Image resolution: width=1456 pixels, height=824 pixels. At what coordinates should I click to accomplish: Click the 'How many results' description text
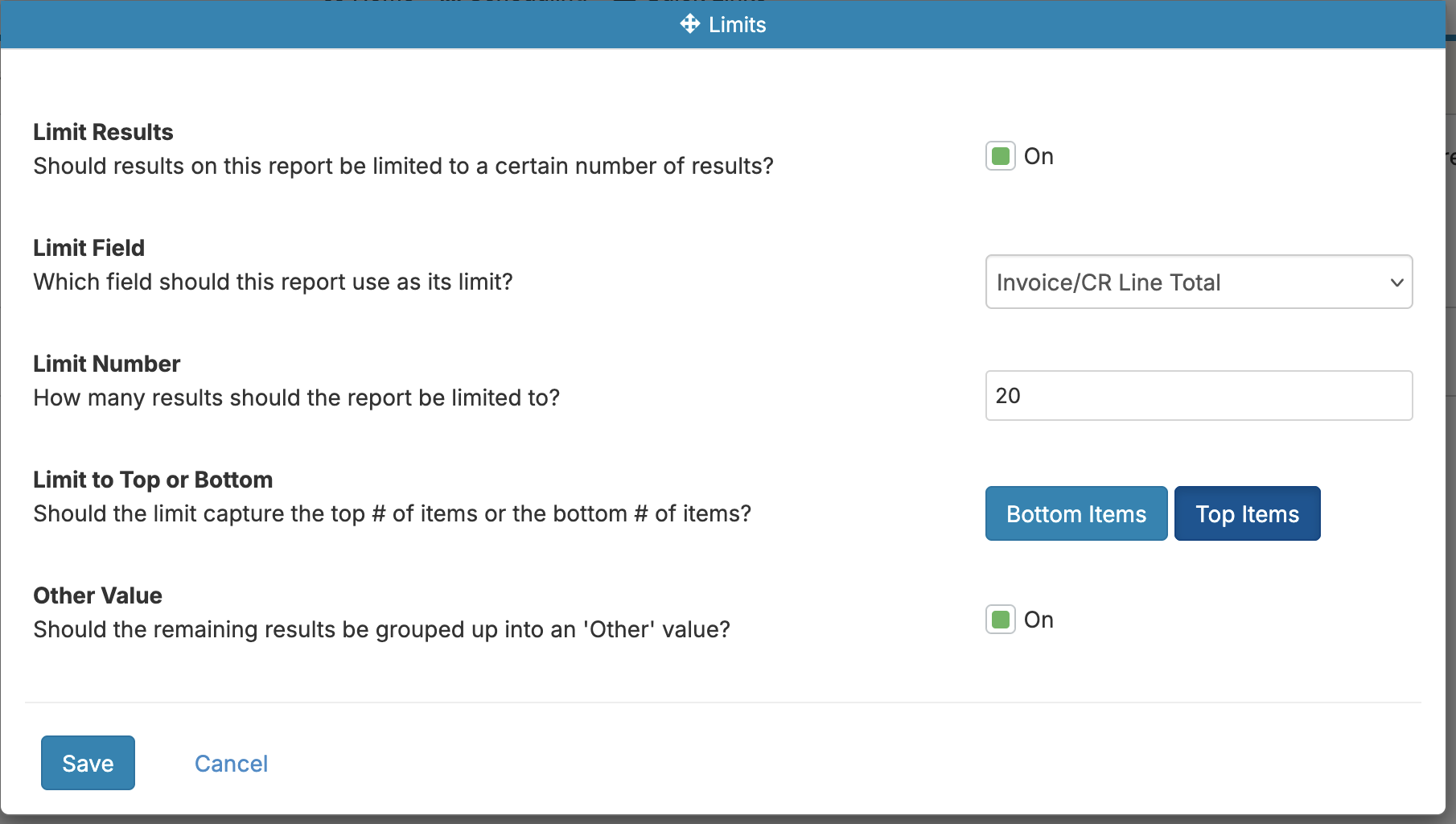coord(296,398)
